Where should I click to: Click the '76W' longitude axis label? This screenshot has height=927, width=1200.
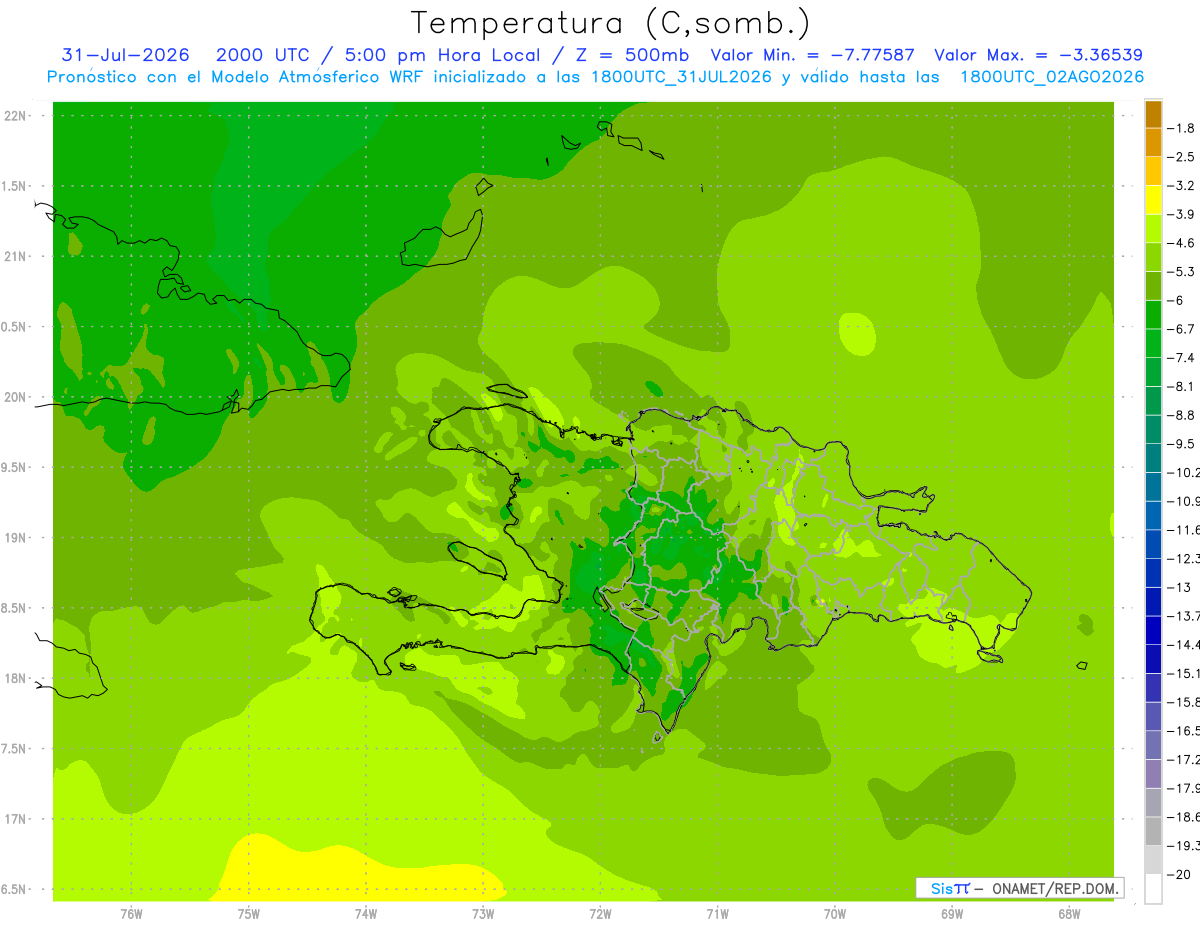131,914
